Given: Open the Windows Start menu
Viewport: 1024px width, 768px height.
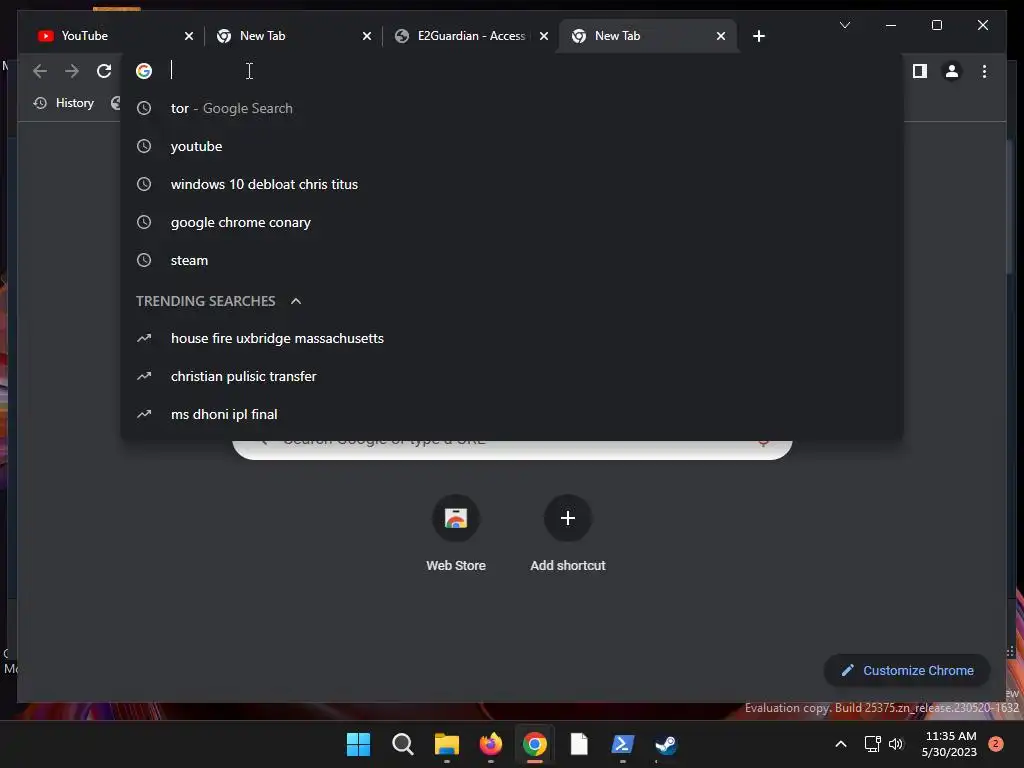Looking at the screenshot, I should point(358,744).
